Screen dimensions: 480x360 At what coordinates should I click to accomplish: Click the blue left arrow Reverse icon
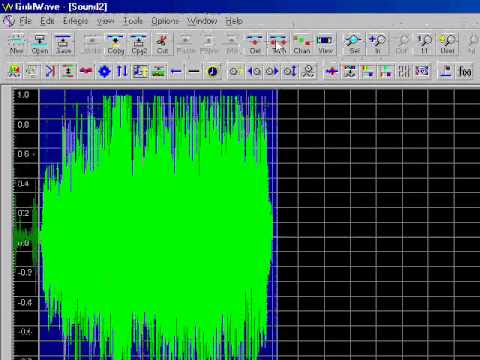point(176,71)
